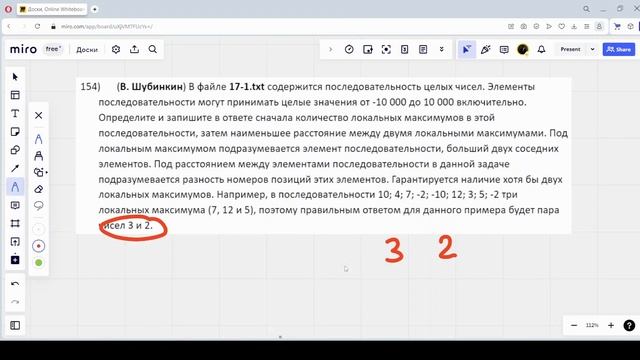Search the board with magnifier icon
640x360 pixels.
(153, 49)
